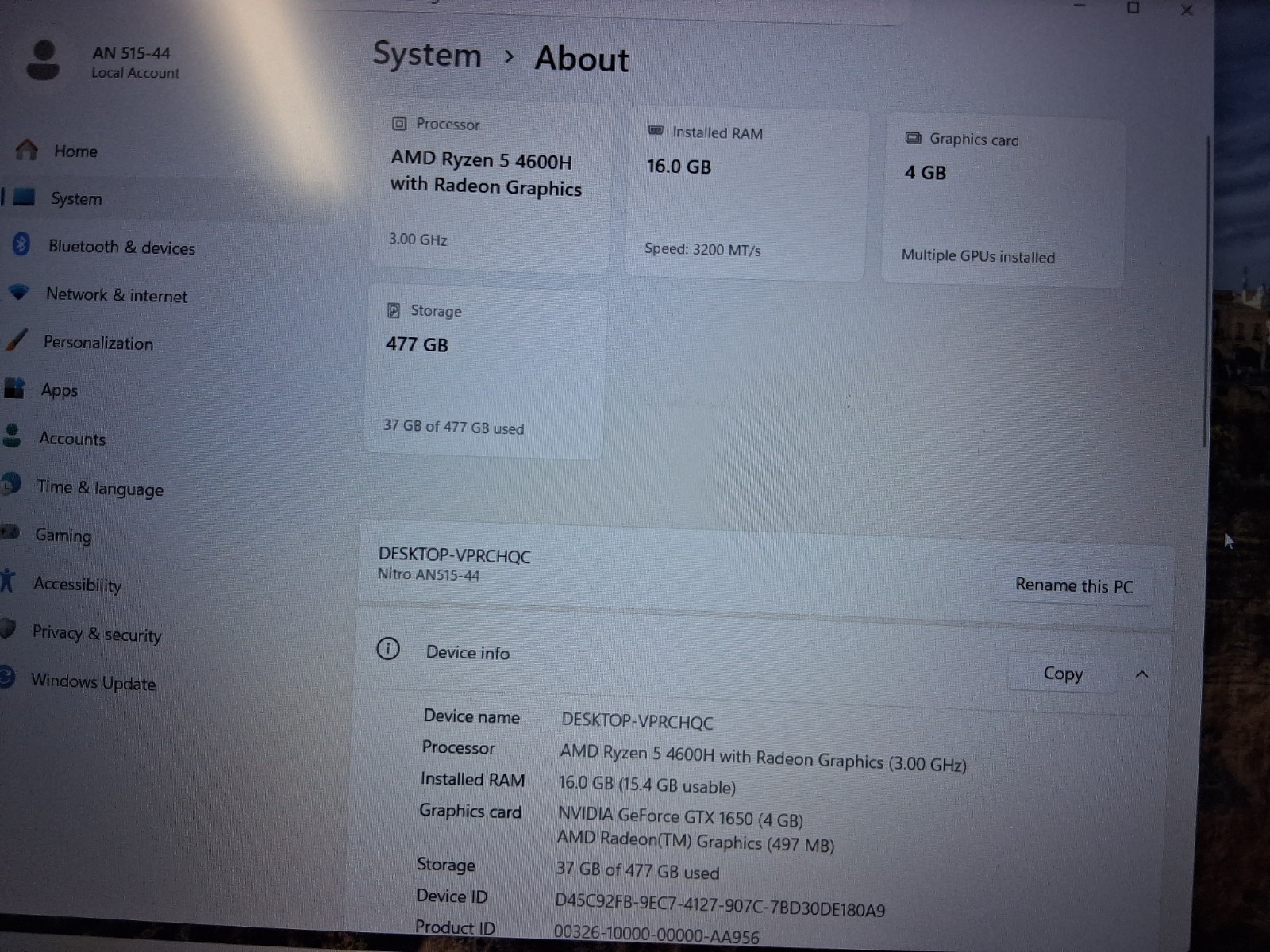Click 16.0 GB (15.4 GB usable) text
1270x952 pixels.
[647, 785]
